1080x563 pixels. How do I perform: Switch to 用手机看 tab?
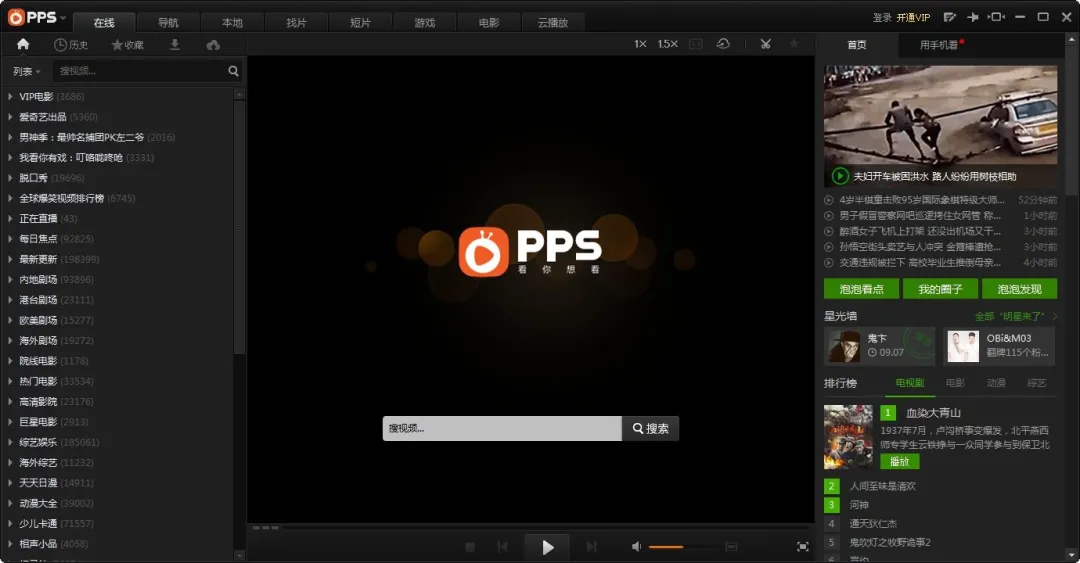click(x=939, y=45)
